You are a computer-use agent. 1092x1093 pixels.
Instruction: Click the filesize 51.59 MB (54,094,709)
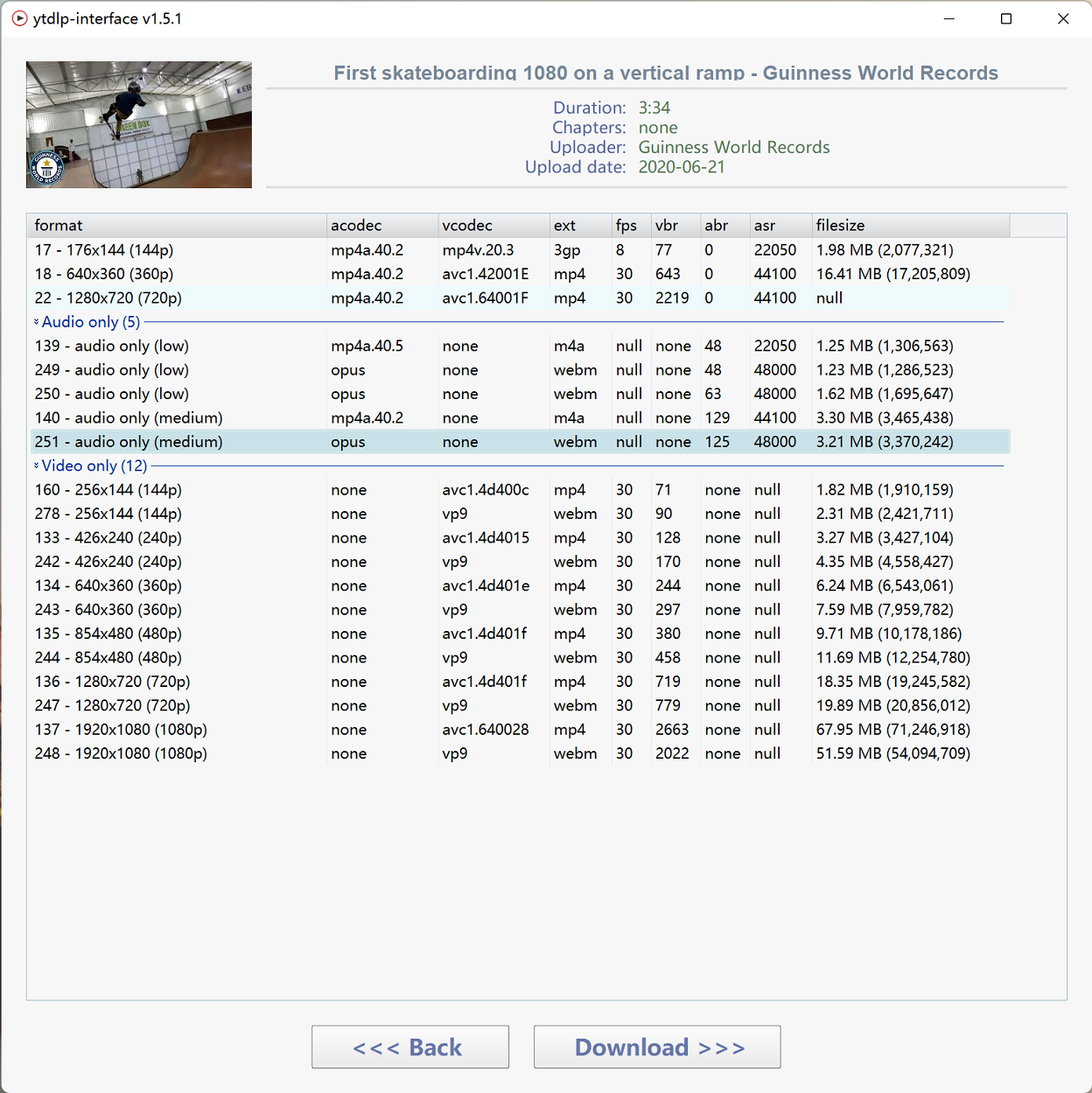coord(893,753)
